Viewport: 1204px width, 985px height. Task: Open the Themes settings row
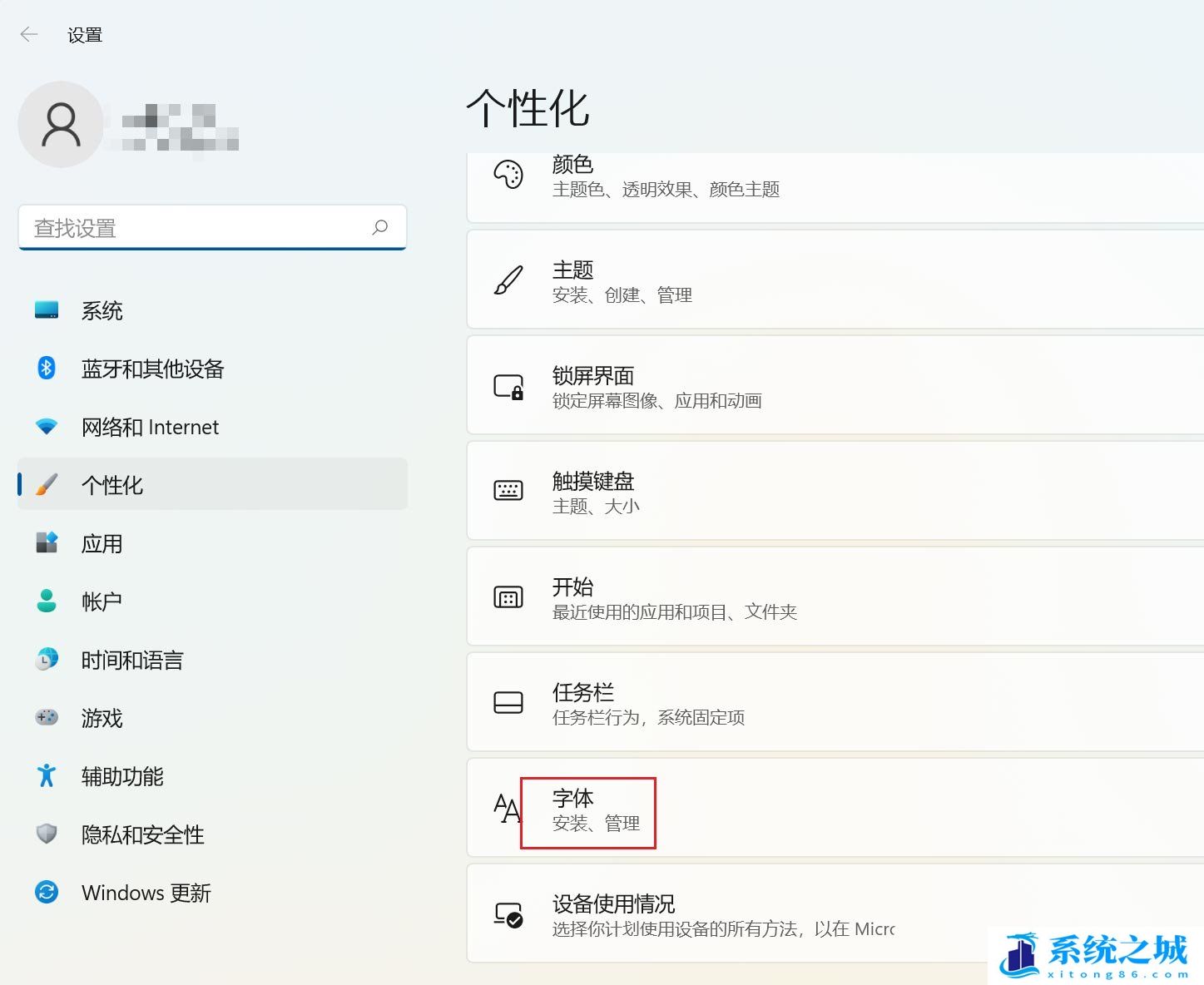pos(832,281)
